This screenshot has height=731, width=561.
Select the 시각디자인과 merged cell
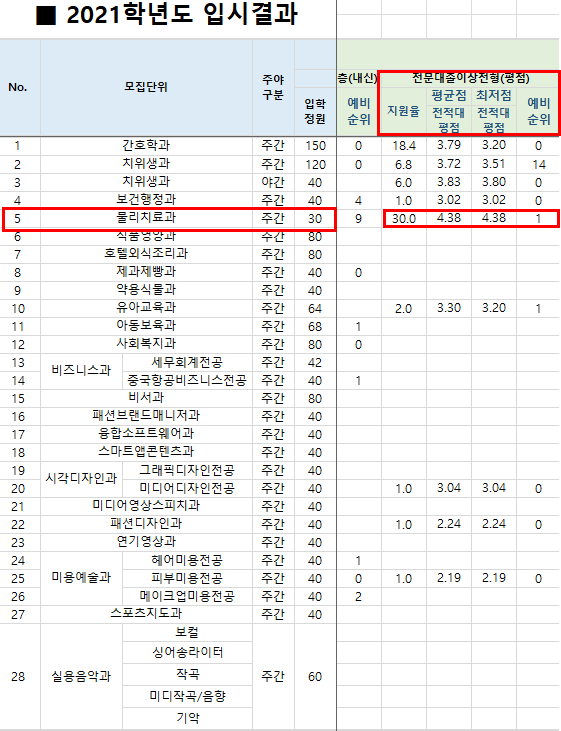(82, 479)
